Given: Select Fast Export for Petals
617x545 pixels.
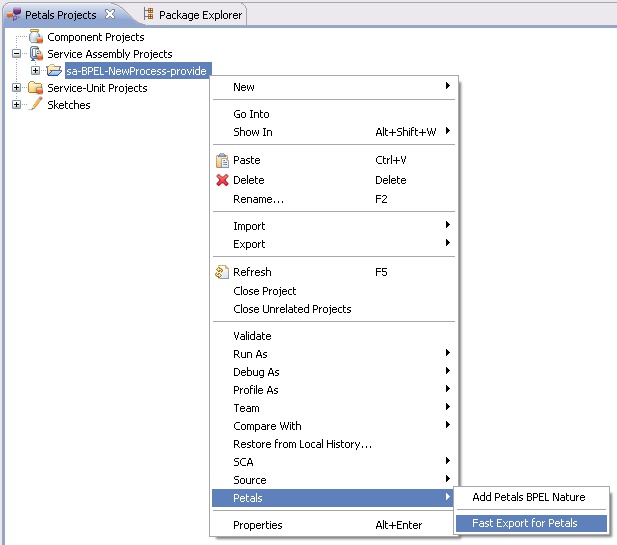Looking at the screenshot, I should pos(524,523).
